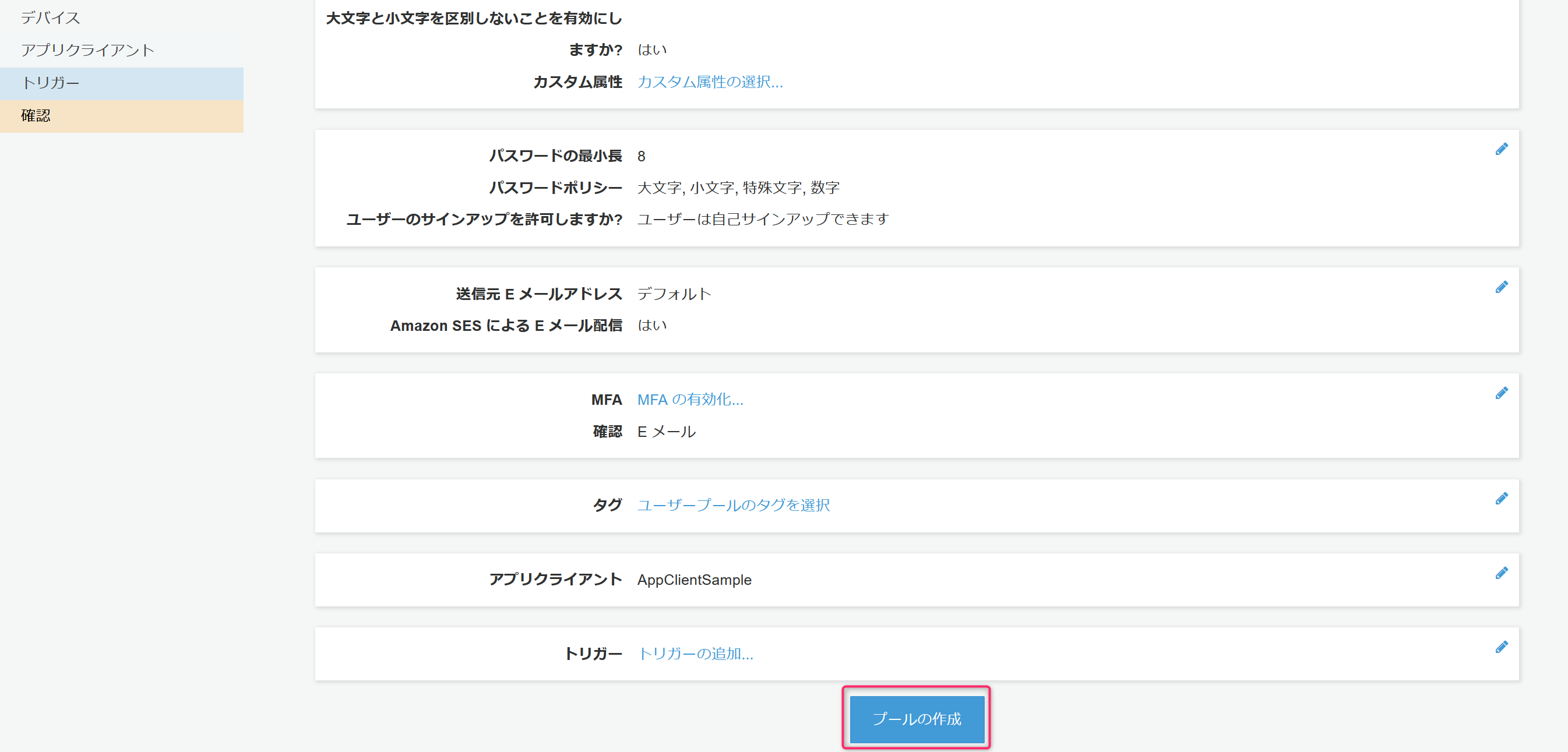The image size is (1568, 752).
Task: Select アプリクライアント sidebar item
Action: coord(87,50)
